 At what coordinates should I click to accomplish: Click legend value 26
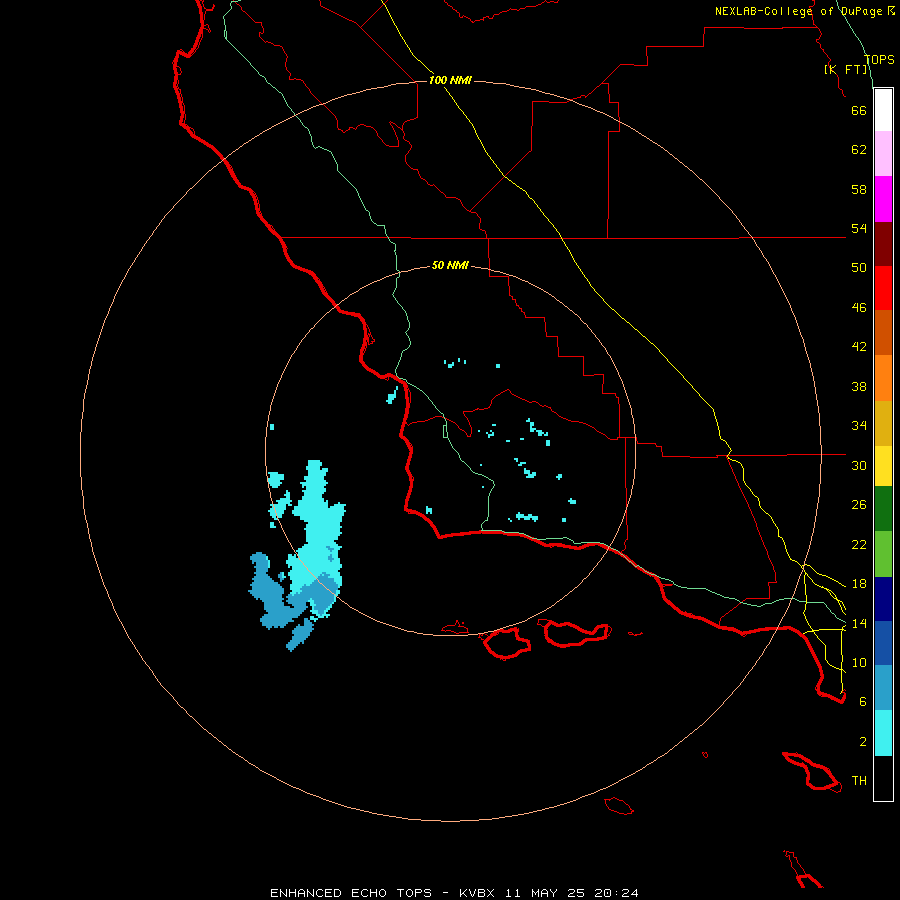(x=859, y=505)
